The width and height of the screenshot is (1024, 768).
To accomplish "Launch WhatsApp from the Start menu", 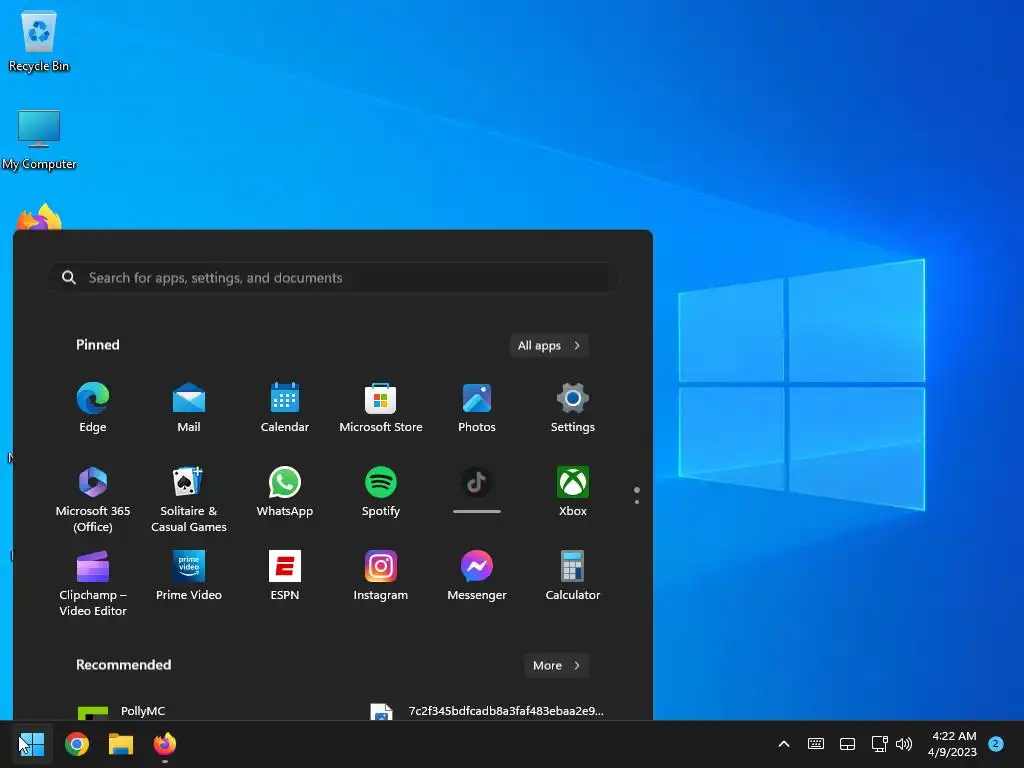I will [285, 492].
